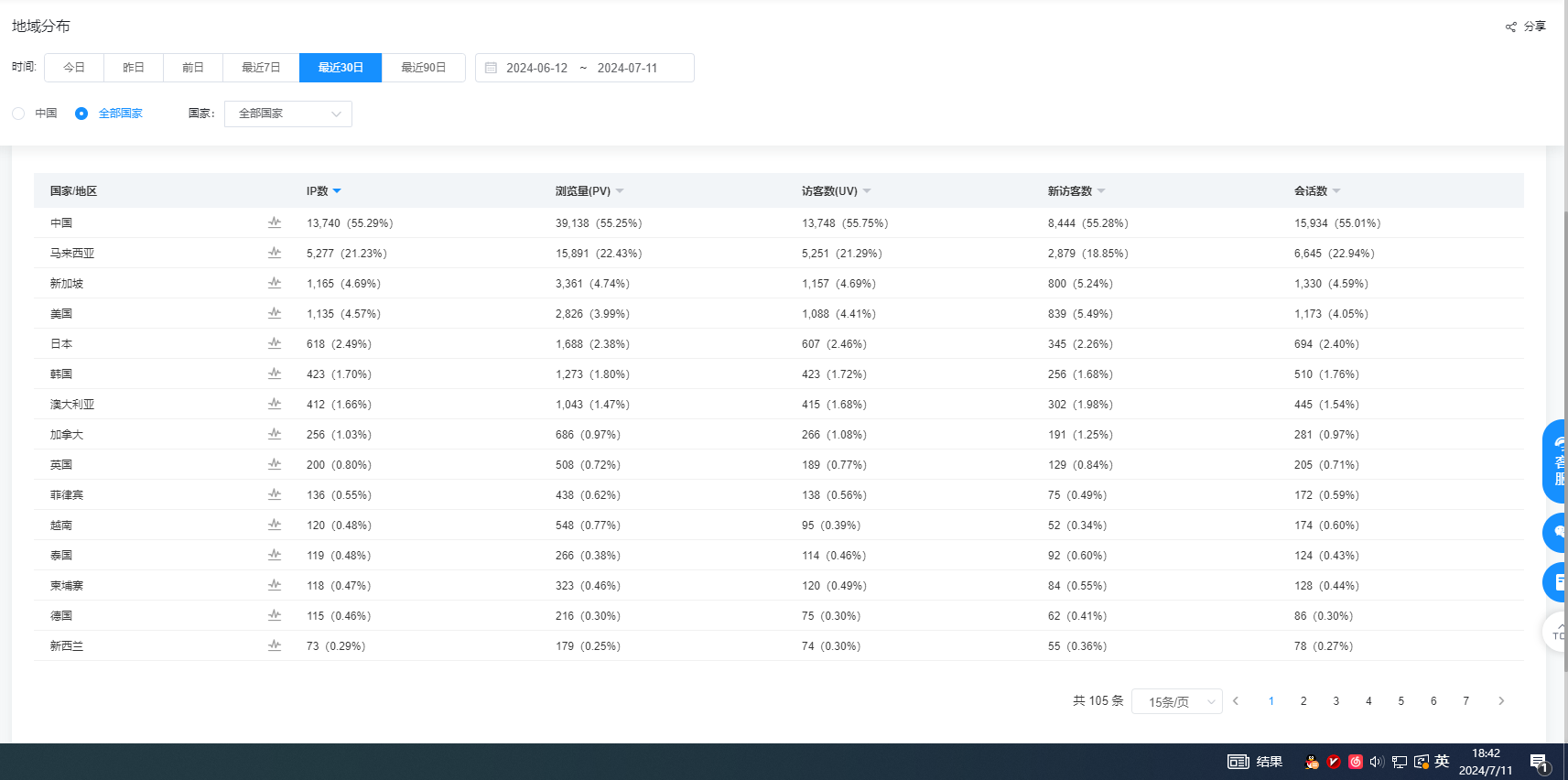Switch time range to 前日
The height and width of the screenshot is (780, 1568).
click(x=193, y=68)
